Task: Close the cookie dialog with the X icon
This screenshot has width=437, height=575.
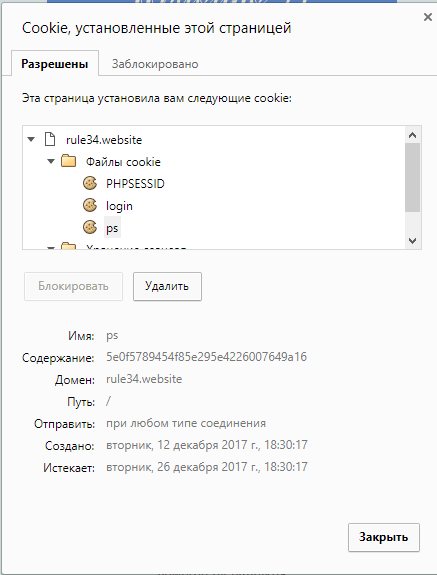Action: click(x=427, y=17)
